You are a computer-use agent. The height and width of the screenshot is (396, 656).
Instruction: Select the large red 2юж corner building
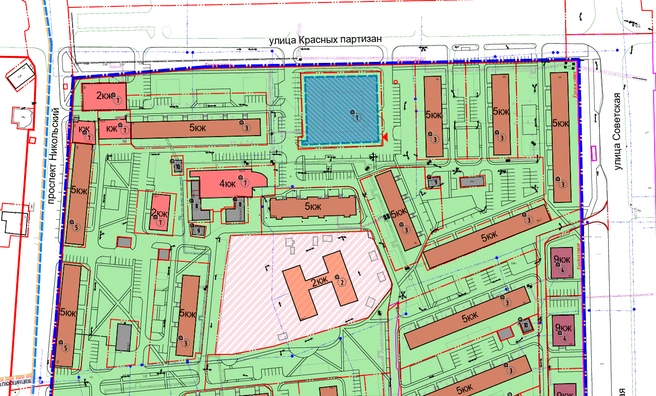click(104, 97)
